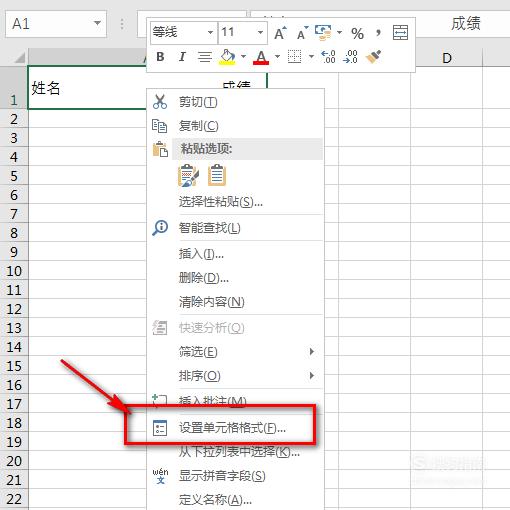Apply the red font color
The height and width of the screenshot is (510, 510).
[261, 57]
